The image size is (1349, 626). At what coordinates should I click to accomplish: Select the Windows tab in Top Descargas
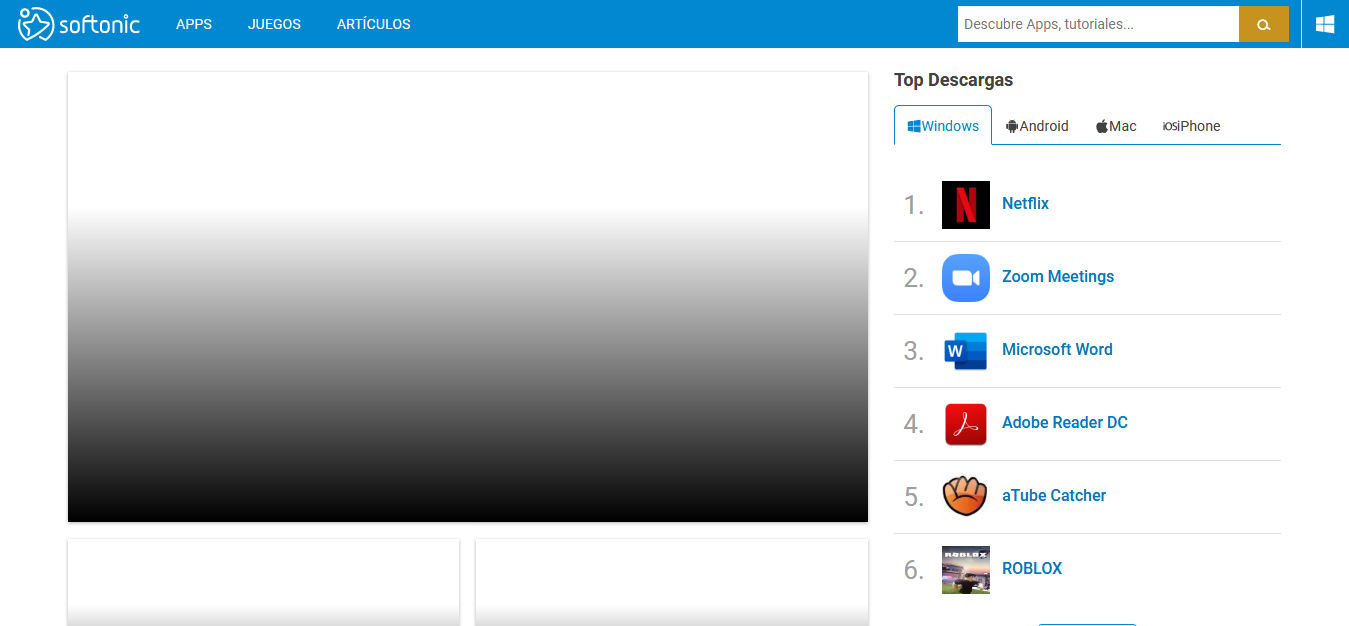coord(943,126)
